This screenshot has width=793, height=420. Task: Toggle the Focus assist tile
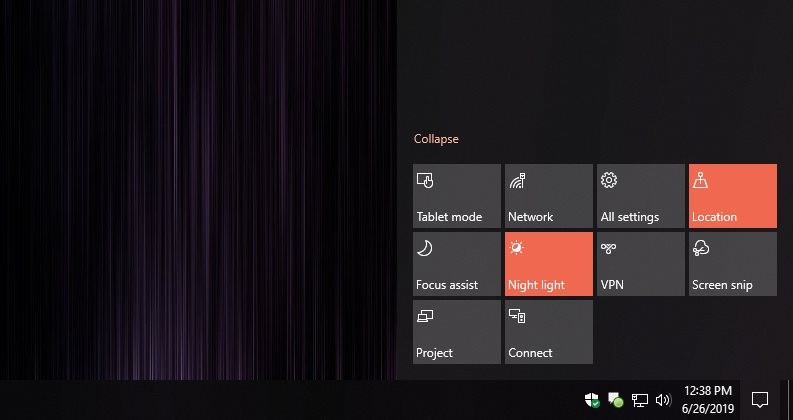point(457,264)
